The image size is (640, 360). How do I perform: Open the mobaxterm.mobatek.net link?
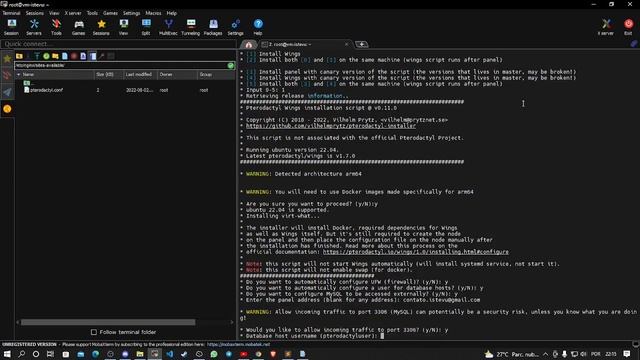coord(238,344)
